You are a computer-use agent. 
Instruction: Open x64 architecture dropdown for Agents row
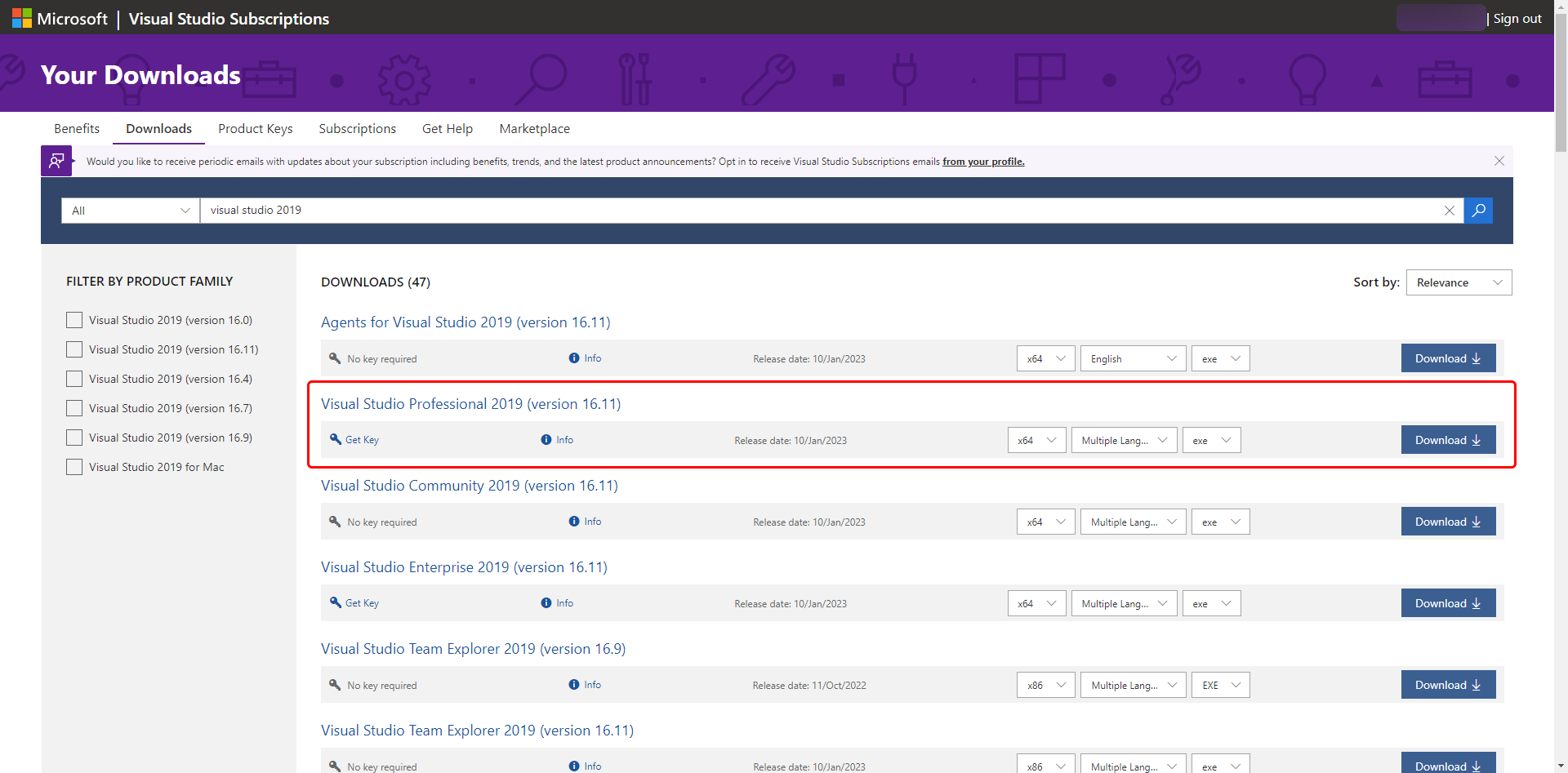(1045, 358)
